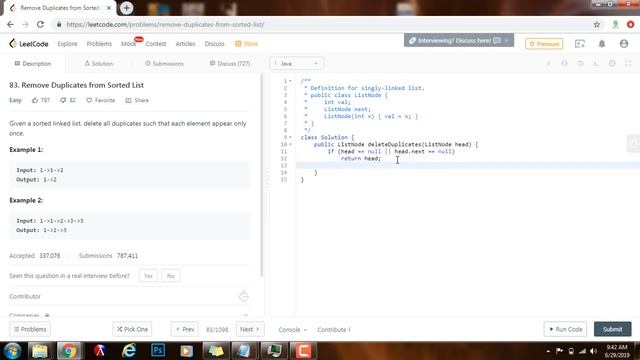Expand the Companies section chevron
640x360 pixels.
point(245,315)
